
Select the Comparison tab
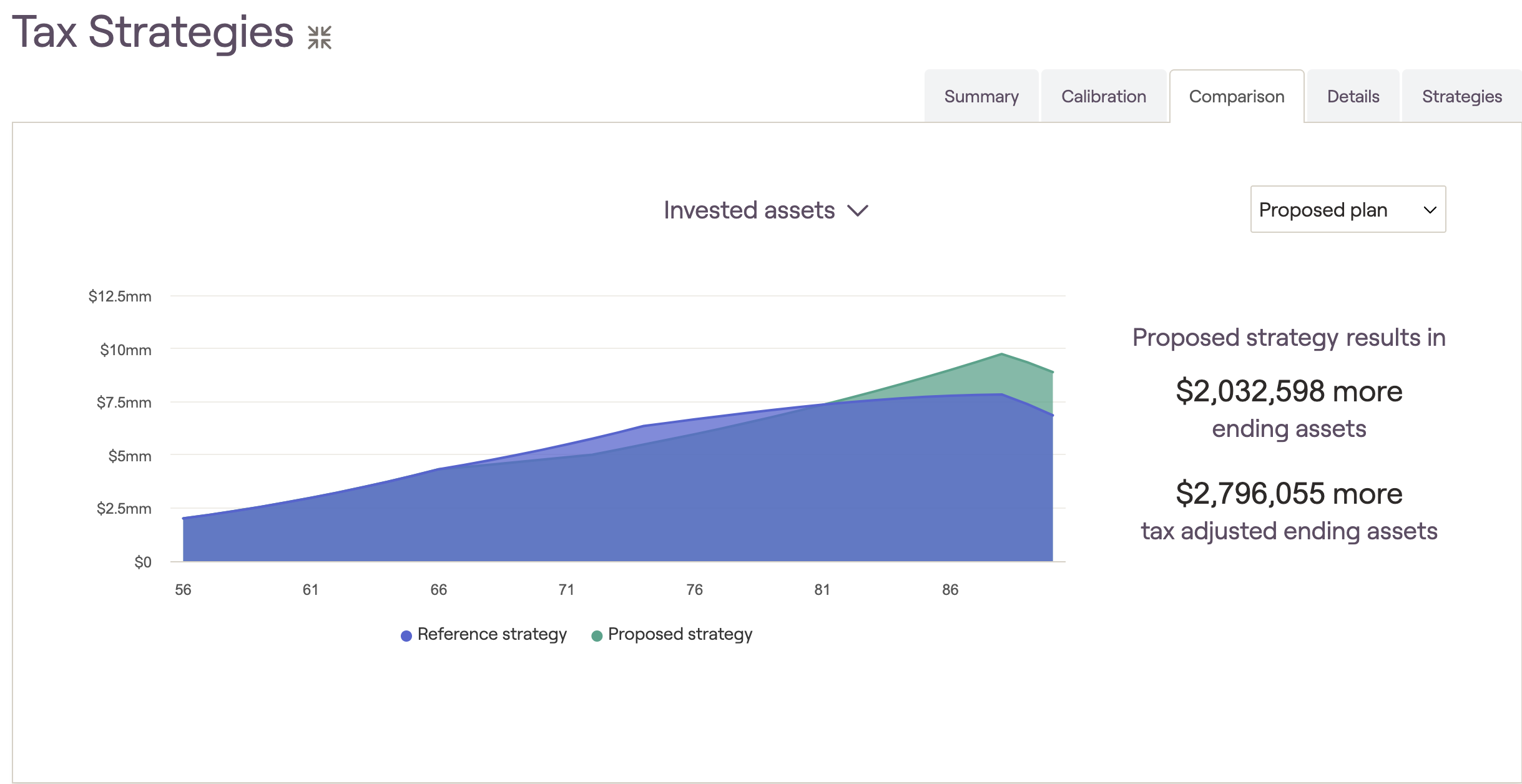coord(1237,96)
